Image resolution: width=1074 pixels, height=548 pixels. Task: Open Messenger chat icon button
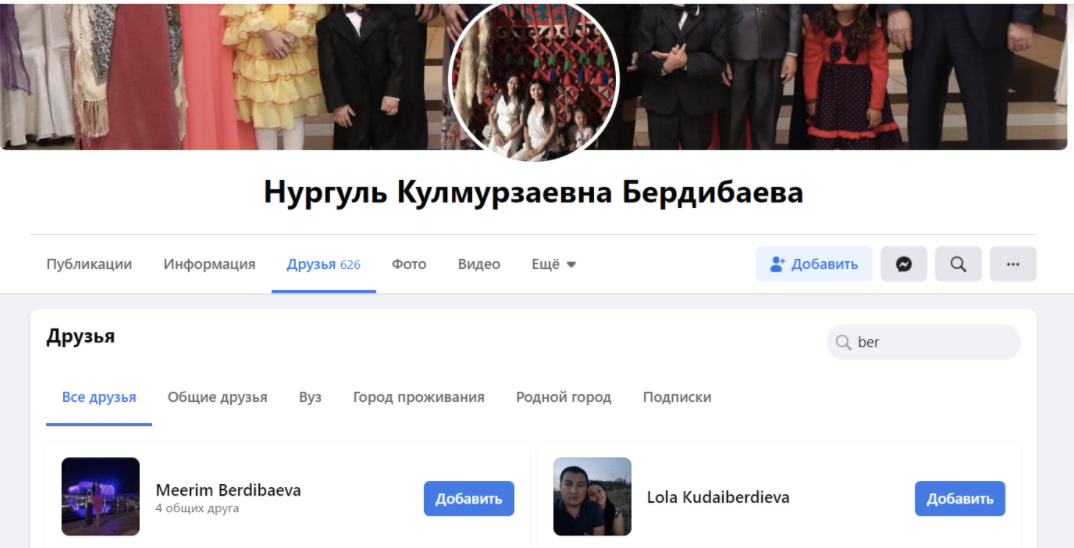903,264
